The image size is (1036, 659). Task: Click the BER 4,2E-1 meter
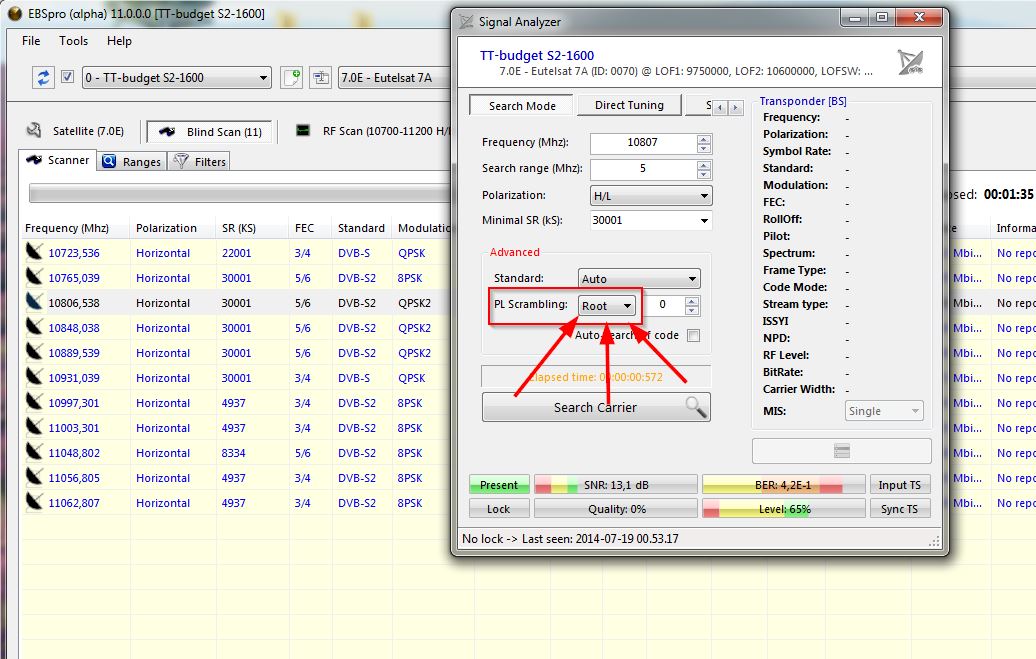784,485
